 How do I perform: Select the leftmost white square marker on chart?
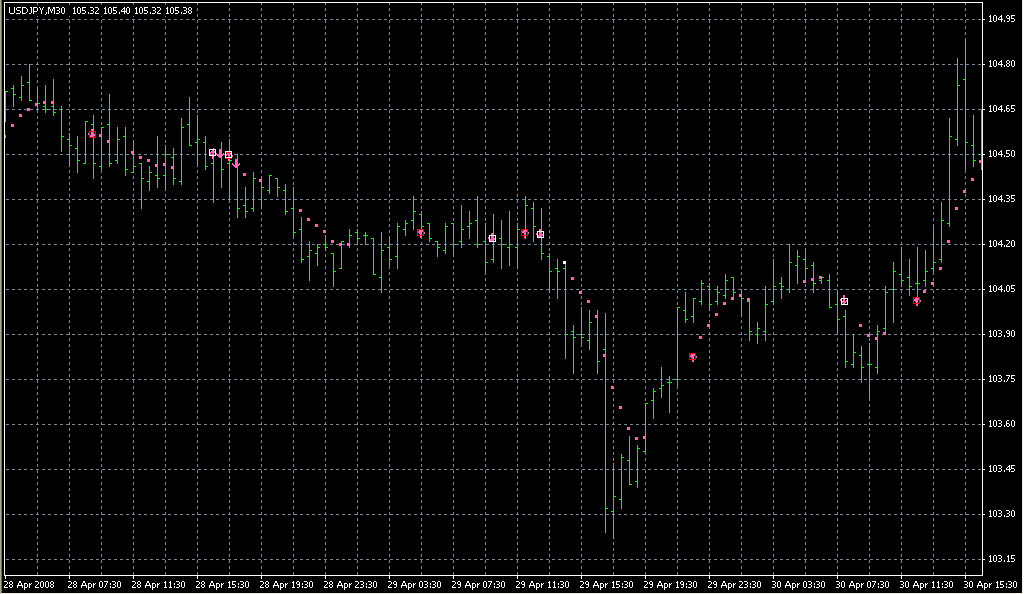click(x=213, y=153)
